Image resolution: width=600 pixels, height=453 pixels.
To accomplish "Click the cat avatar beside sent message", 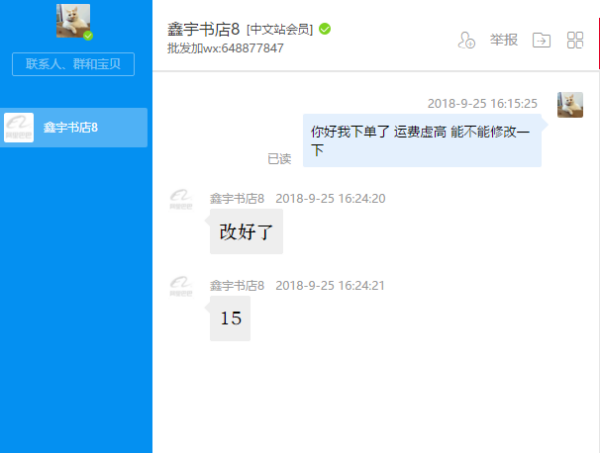I will point(570,104).
